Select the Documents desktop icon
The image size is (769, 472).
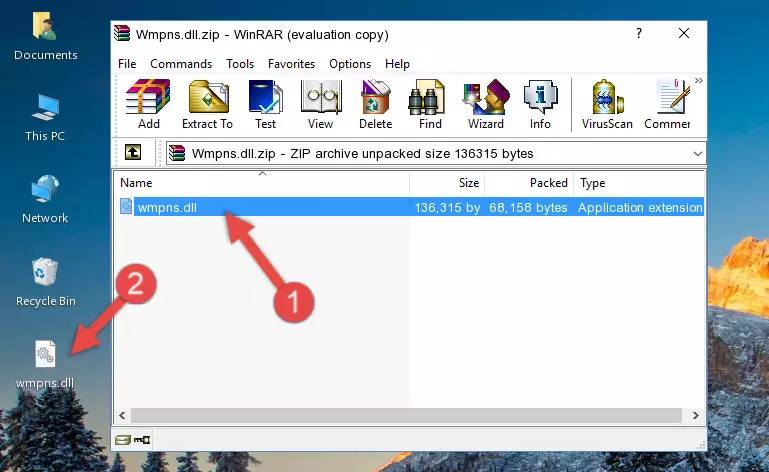click(x=46, y=37)
